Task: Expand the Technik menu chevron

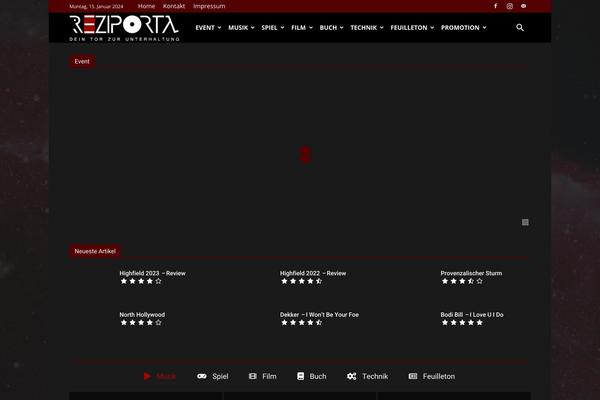Action: click(x=382, y=28)
